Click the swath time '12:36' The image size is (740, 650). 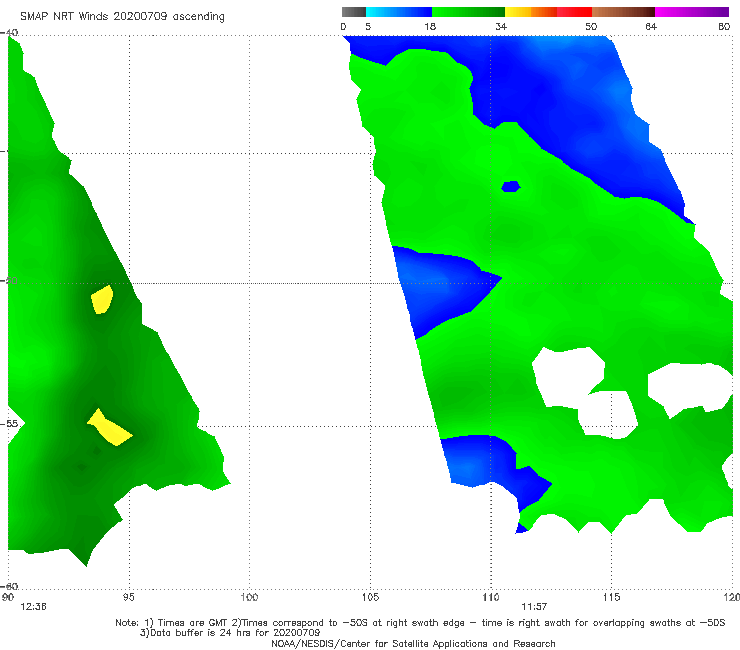coord(33,607)
